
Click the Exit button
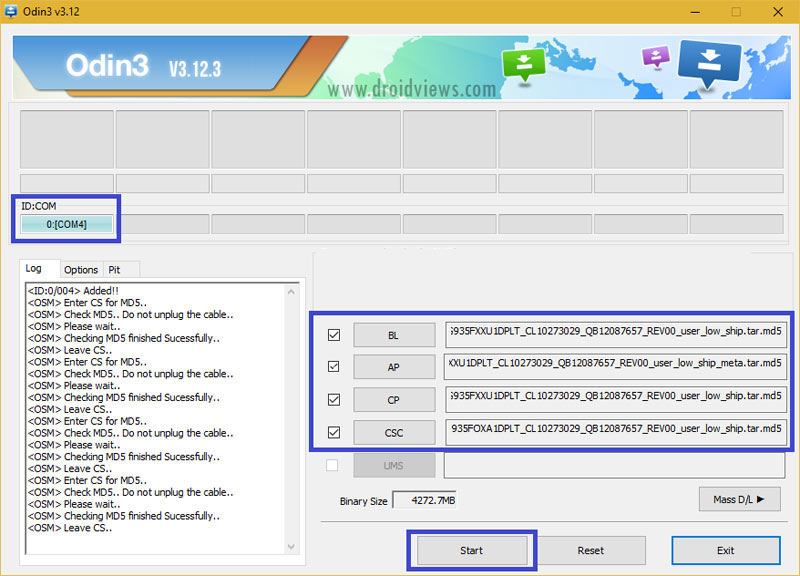click(726, 550)
